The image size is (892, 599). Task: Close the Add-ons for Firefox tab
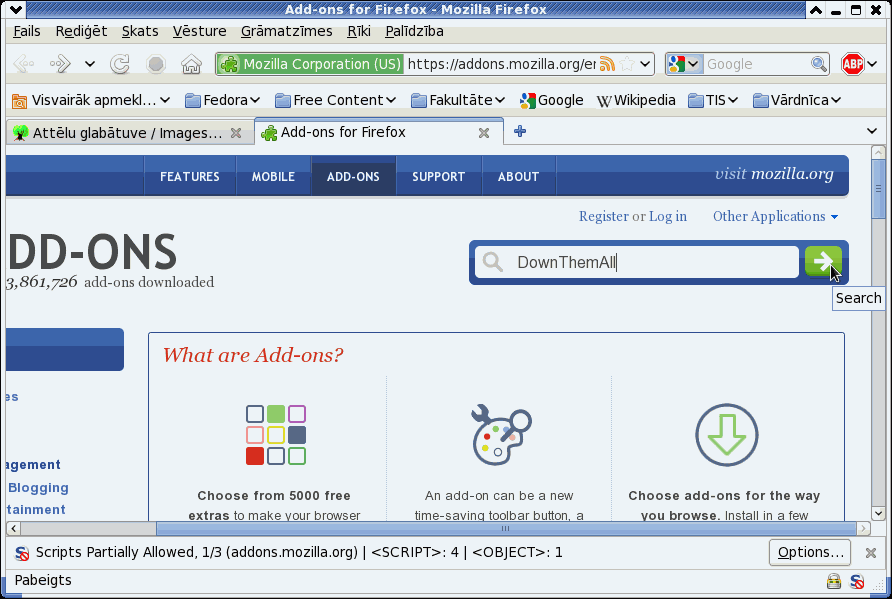484,133
